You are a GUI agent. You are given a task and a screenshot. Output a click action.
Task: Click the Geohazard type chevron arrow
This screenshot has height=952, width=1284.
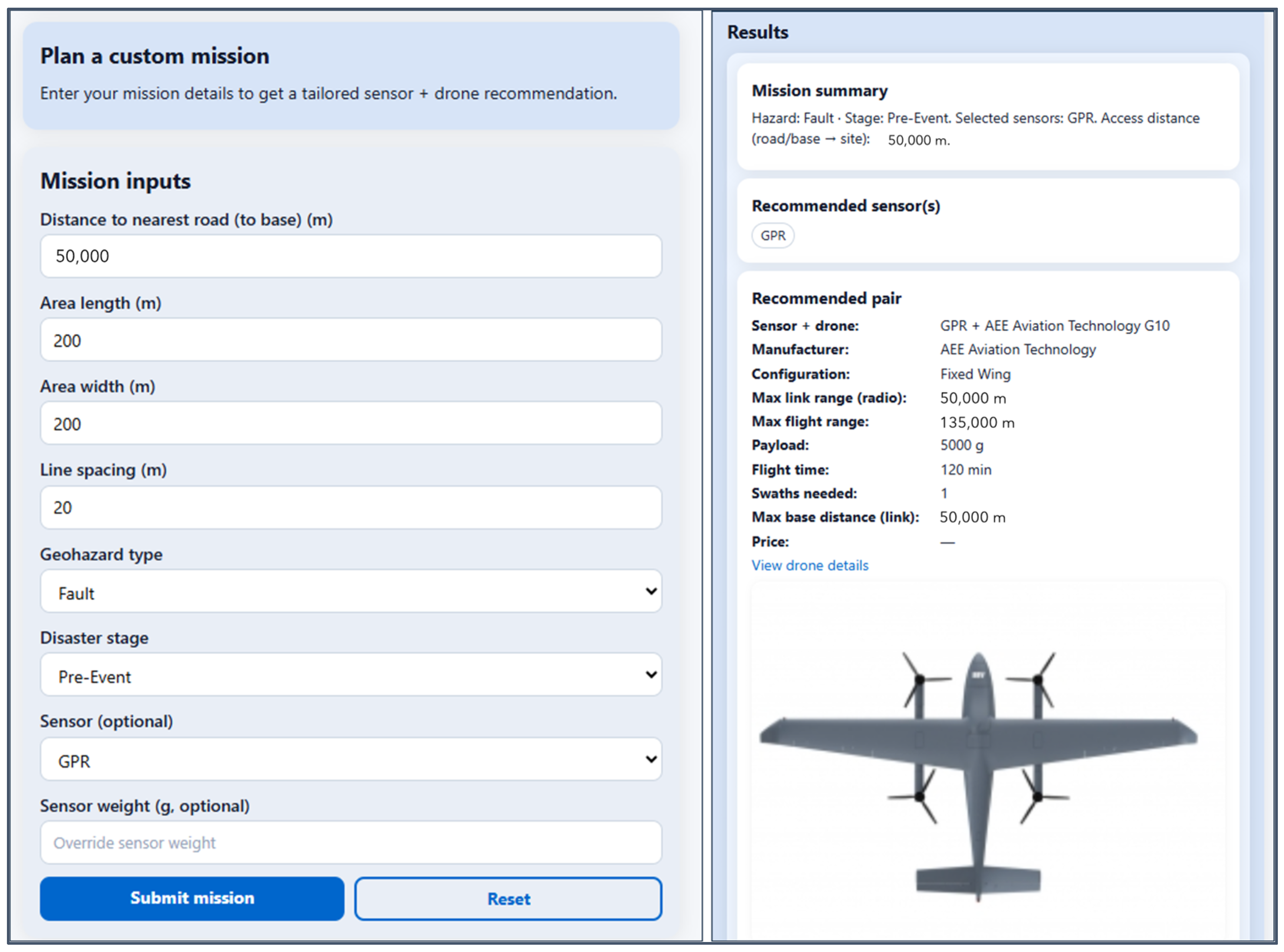651,591
